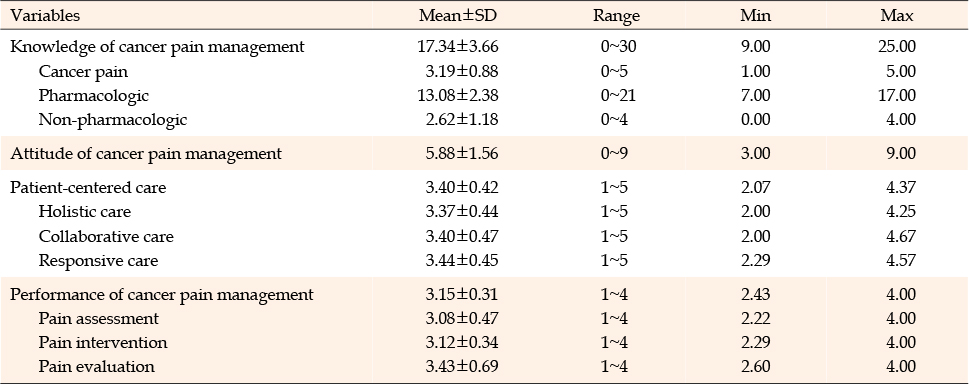Select the Min column header
969x387 pixels.
(755, 15)
